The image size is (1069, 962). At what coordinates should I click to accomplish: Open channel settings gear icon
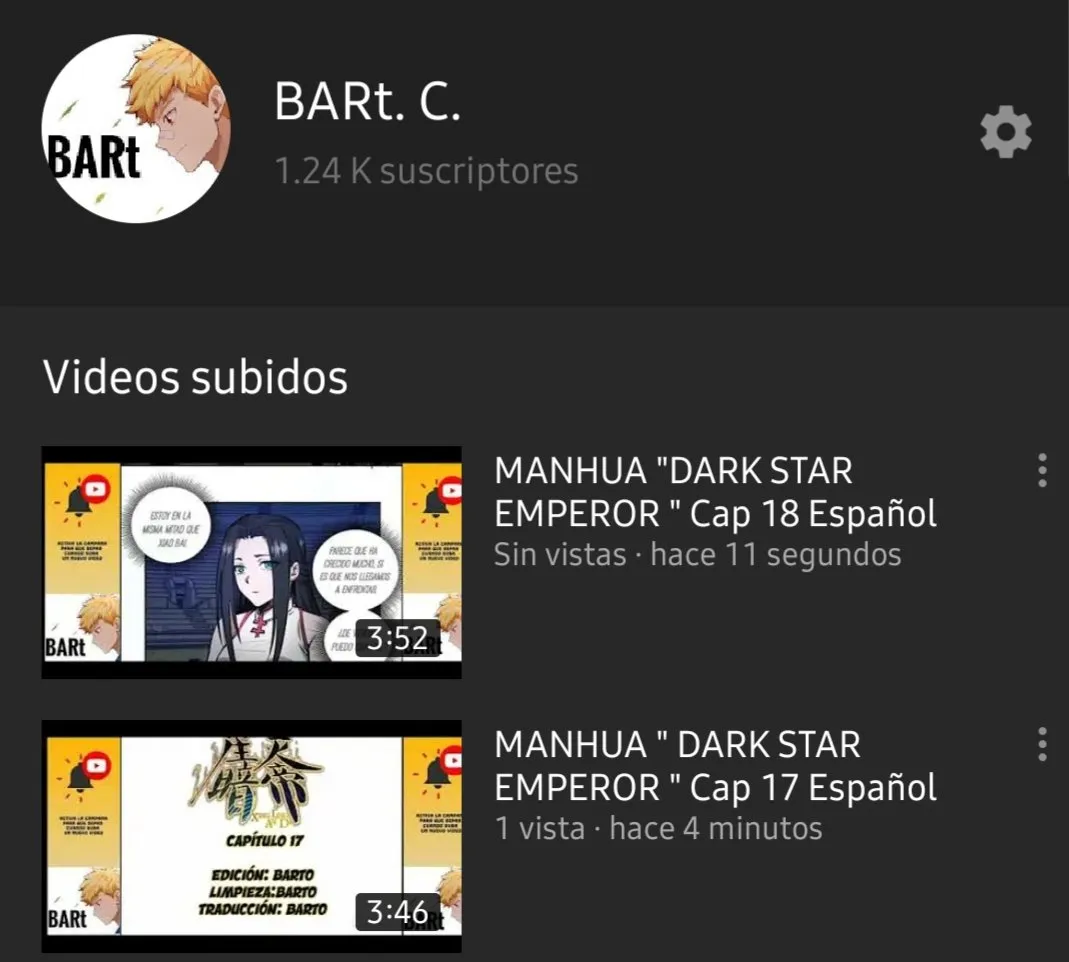(1006, 132)
